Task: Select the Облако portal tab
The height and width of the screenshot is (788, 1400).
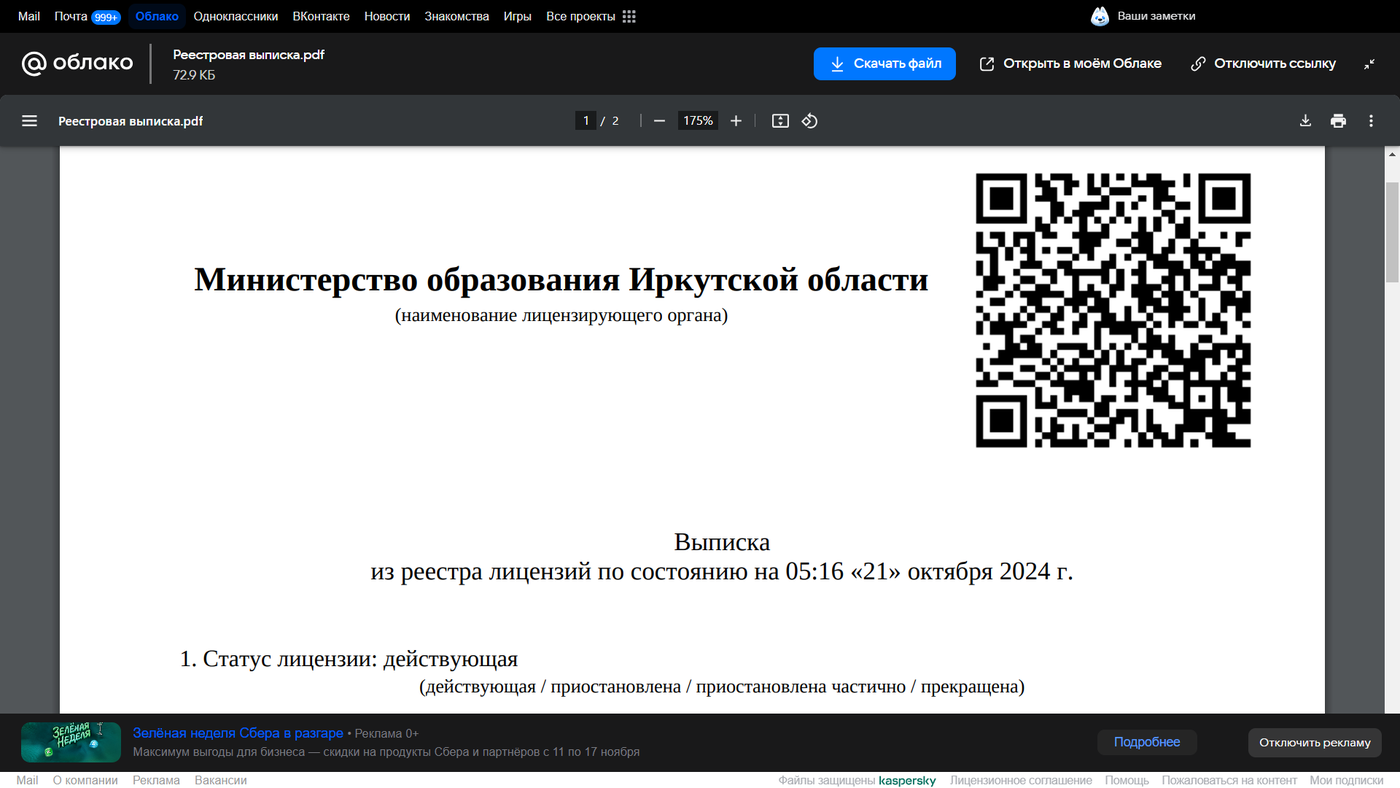Action: click(x=157, y=16)
